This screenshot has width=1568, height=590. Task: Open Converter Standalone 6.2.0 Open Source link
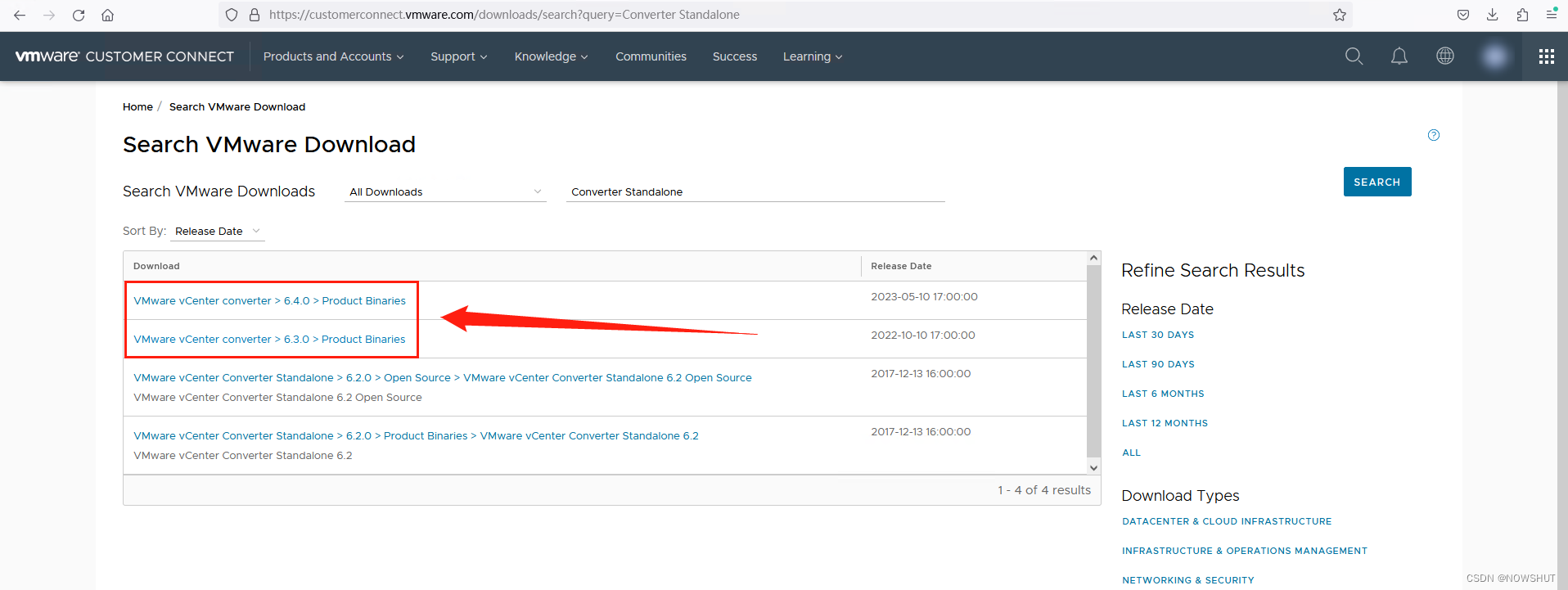click(x=443, y=378)
